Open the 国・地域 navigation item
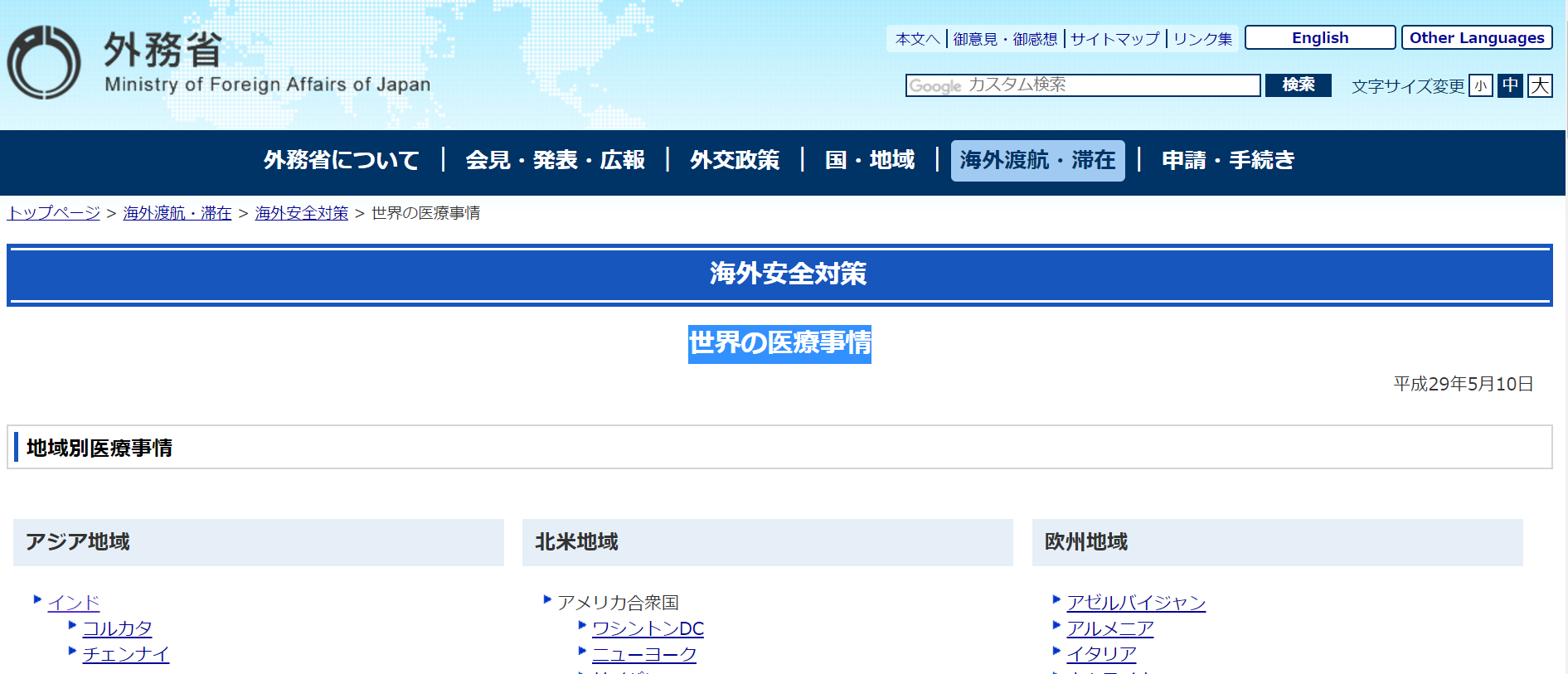The width and height of the screenshot is (1568, 674). (x=870, y=160)
